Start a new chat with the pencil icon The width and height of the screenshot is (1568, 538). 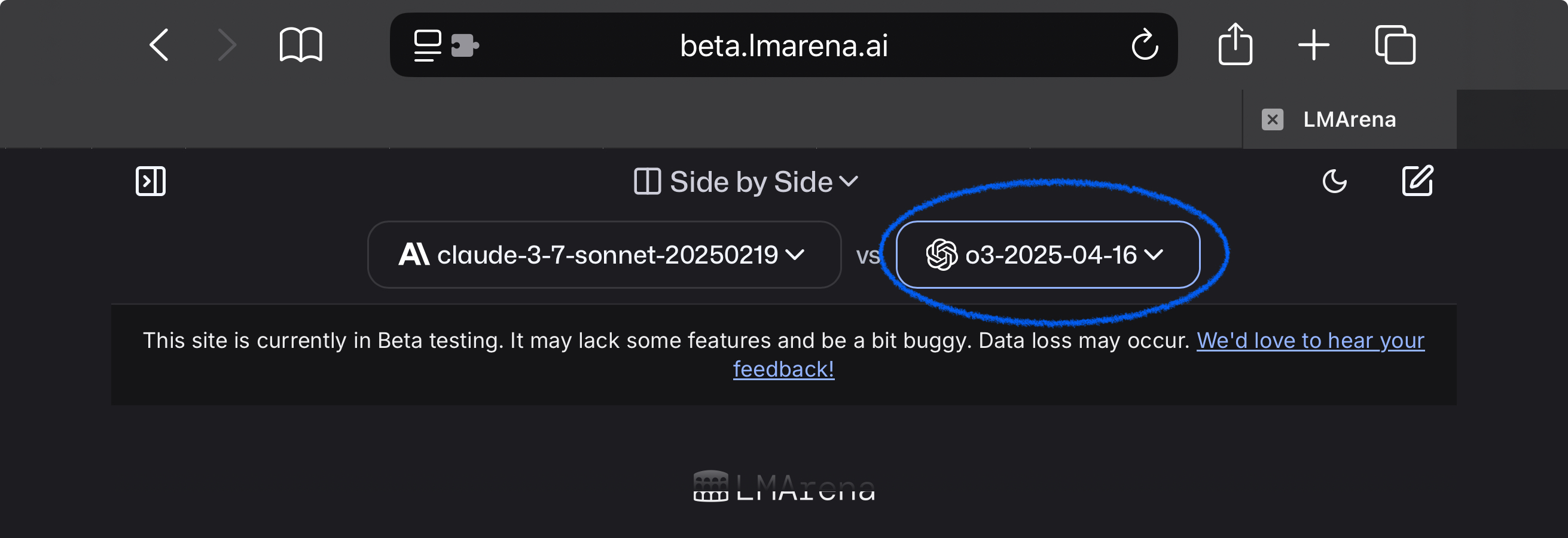pyautogui.click(x=1418, y=181)
